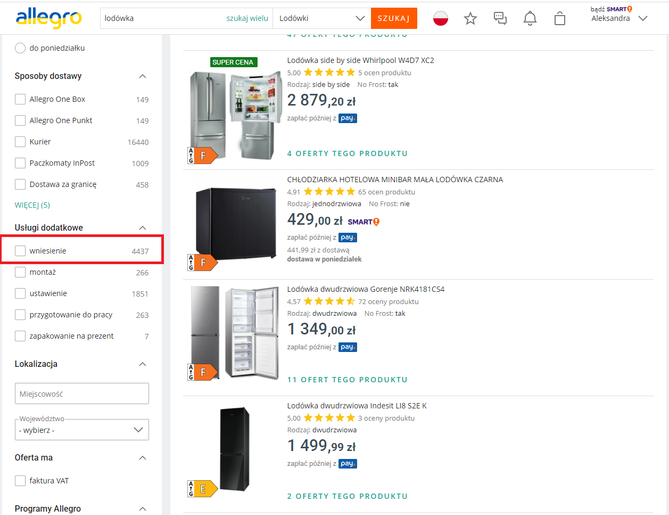Click energy class E label on Indesit fridge
Viewport: 669px width, 515px height.
click(x=203, y=490)
